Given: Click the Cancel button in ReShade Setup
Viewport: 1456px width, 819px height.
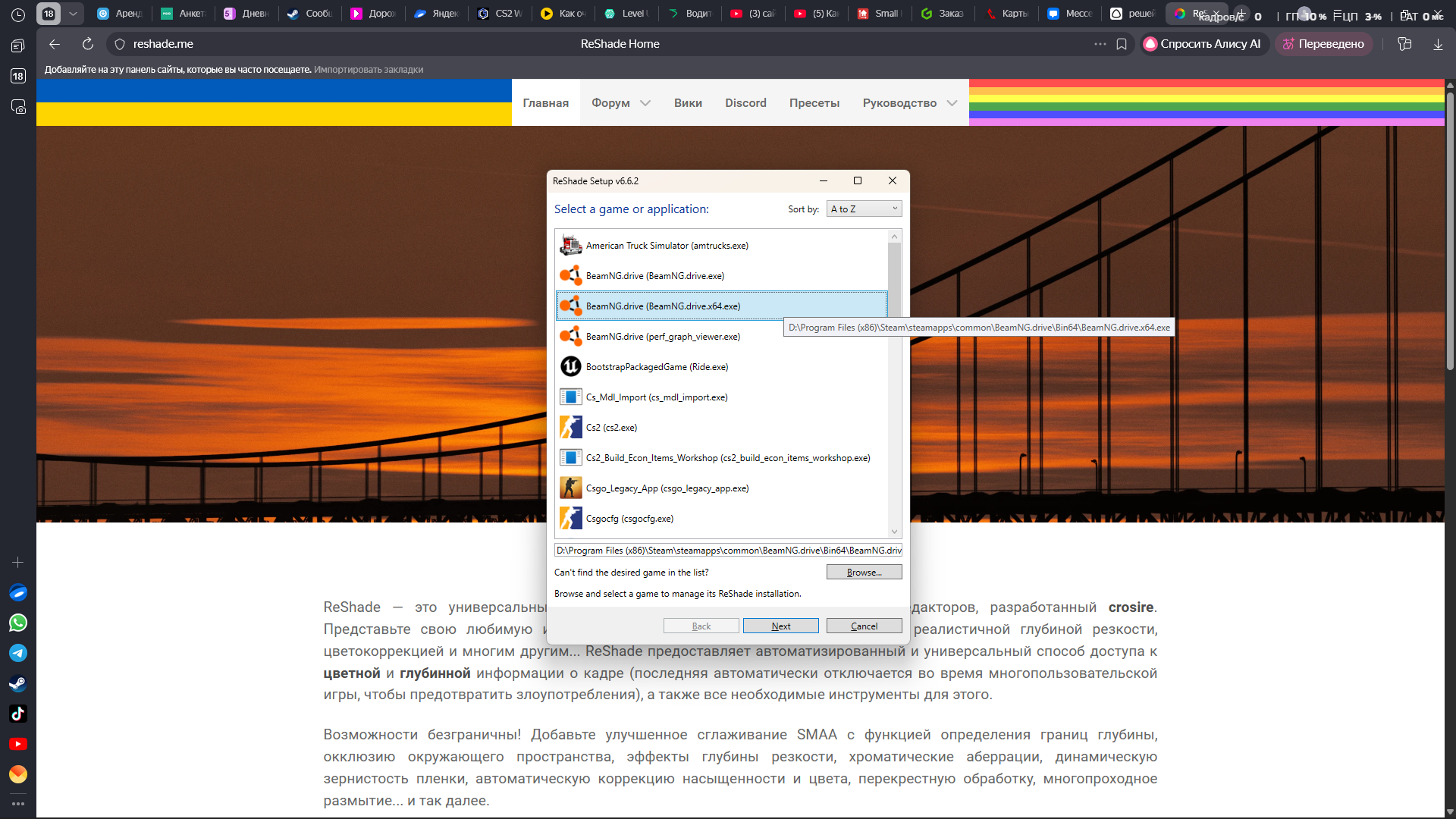Looking at the screenshot, I should [864, 626].
